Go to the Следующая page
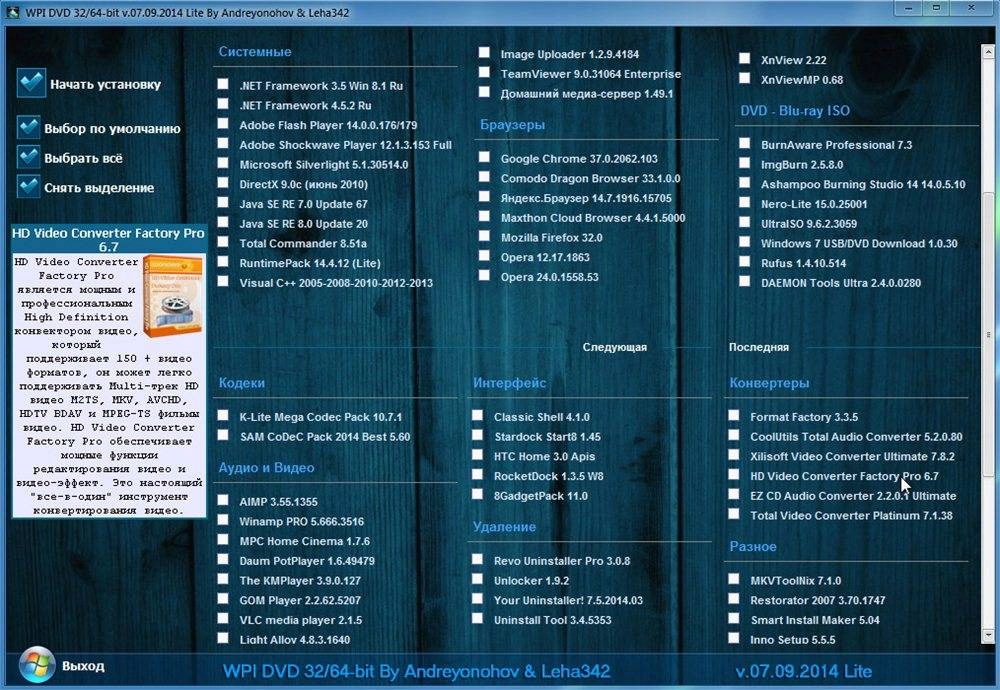This screenshot has width=1000, height=690. coord(614,347)
